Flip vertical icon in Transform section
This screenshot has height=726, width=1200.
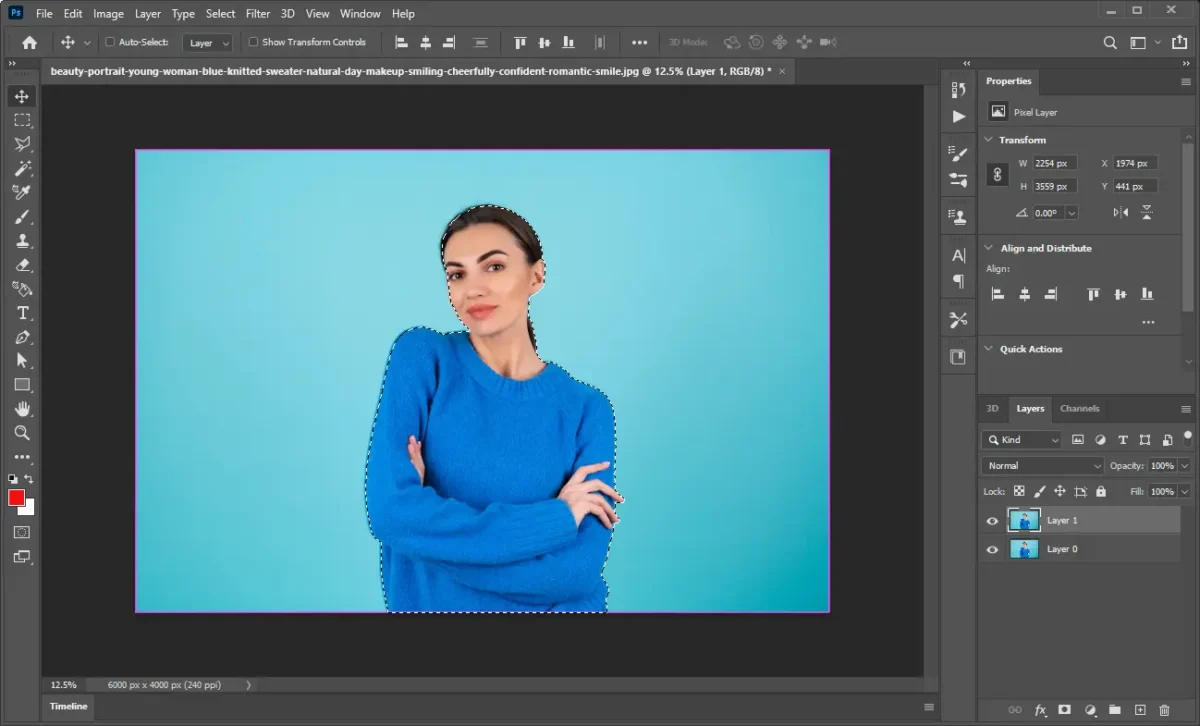click(1147, 213)
